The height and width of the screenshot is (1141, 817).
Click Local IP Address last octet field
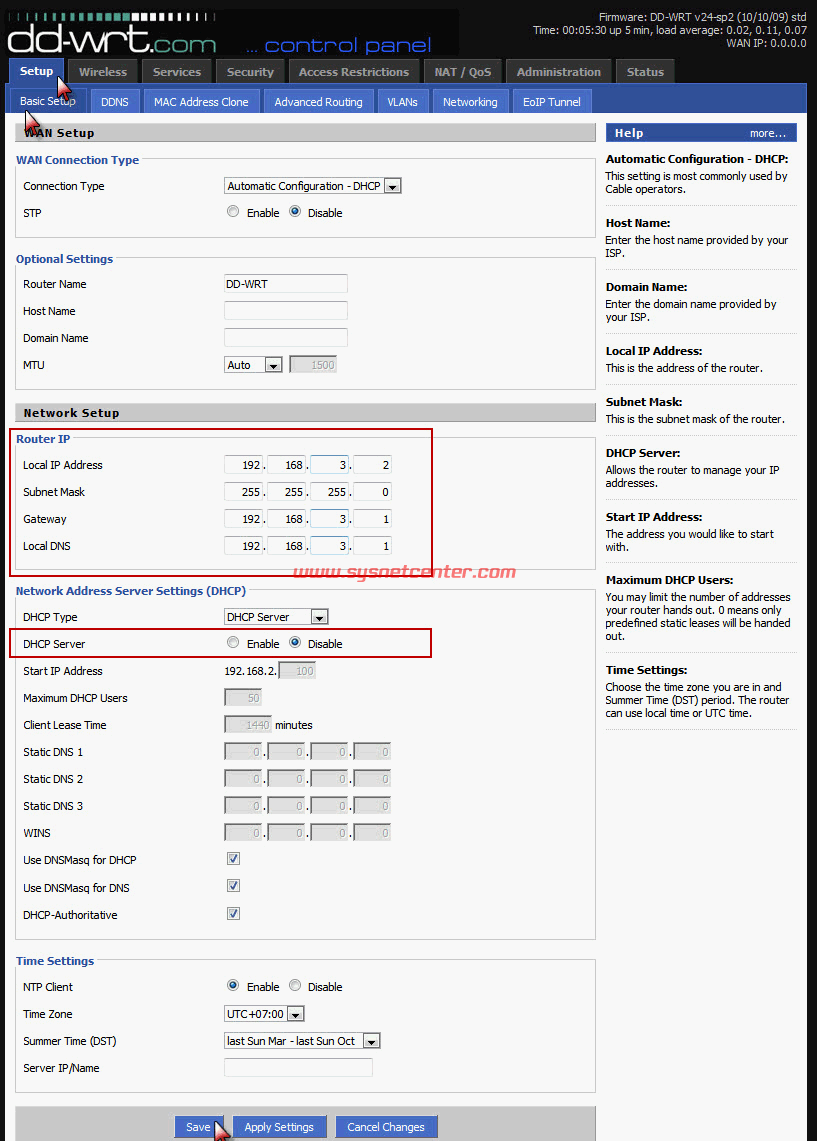click(372, 465)
